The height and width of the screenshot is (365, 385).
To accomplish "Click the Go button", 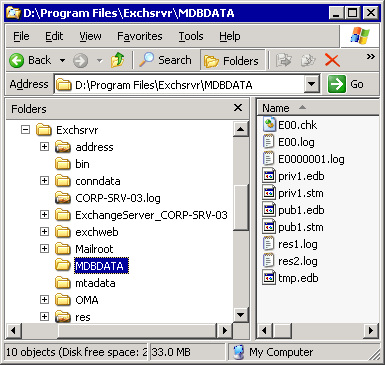I will [345, 84].
